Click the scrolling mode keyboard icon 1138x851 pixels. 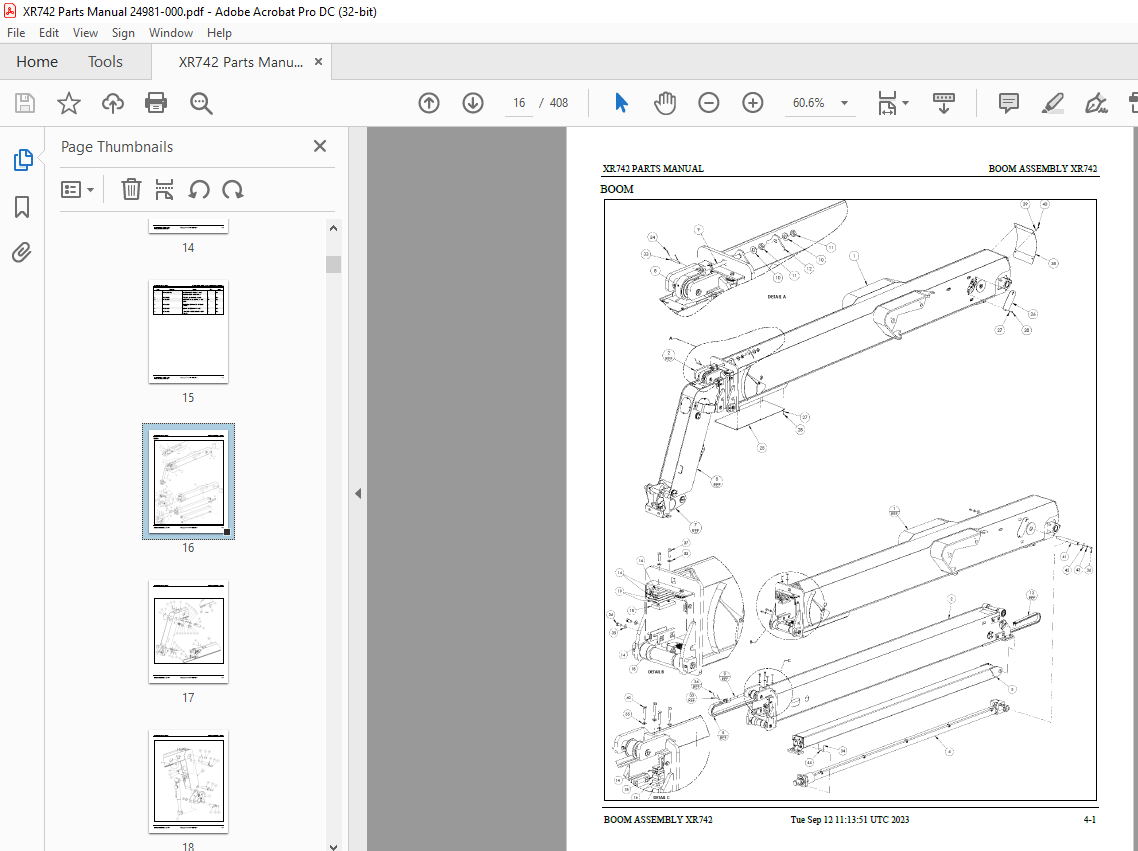(x=943, y=103)
